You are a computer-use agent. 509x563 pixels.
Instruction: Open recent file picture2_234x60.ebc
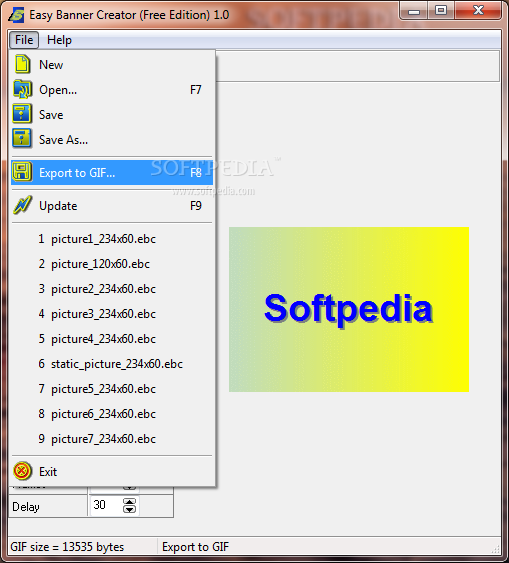pos(112,289)
